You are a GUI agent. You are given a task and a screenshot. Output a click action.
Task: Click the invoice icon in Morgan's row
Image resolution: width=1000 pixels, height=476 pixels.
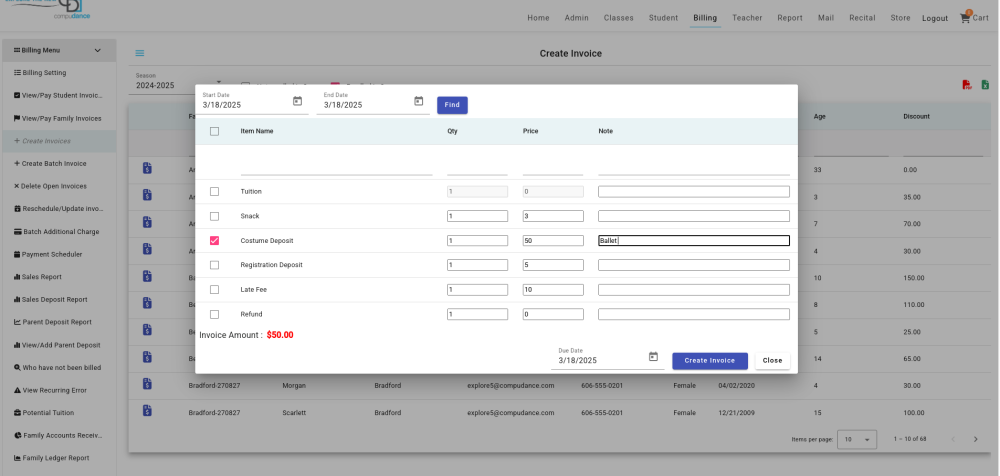click(147, 383)
